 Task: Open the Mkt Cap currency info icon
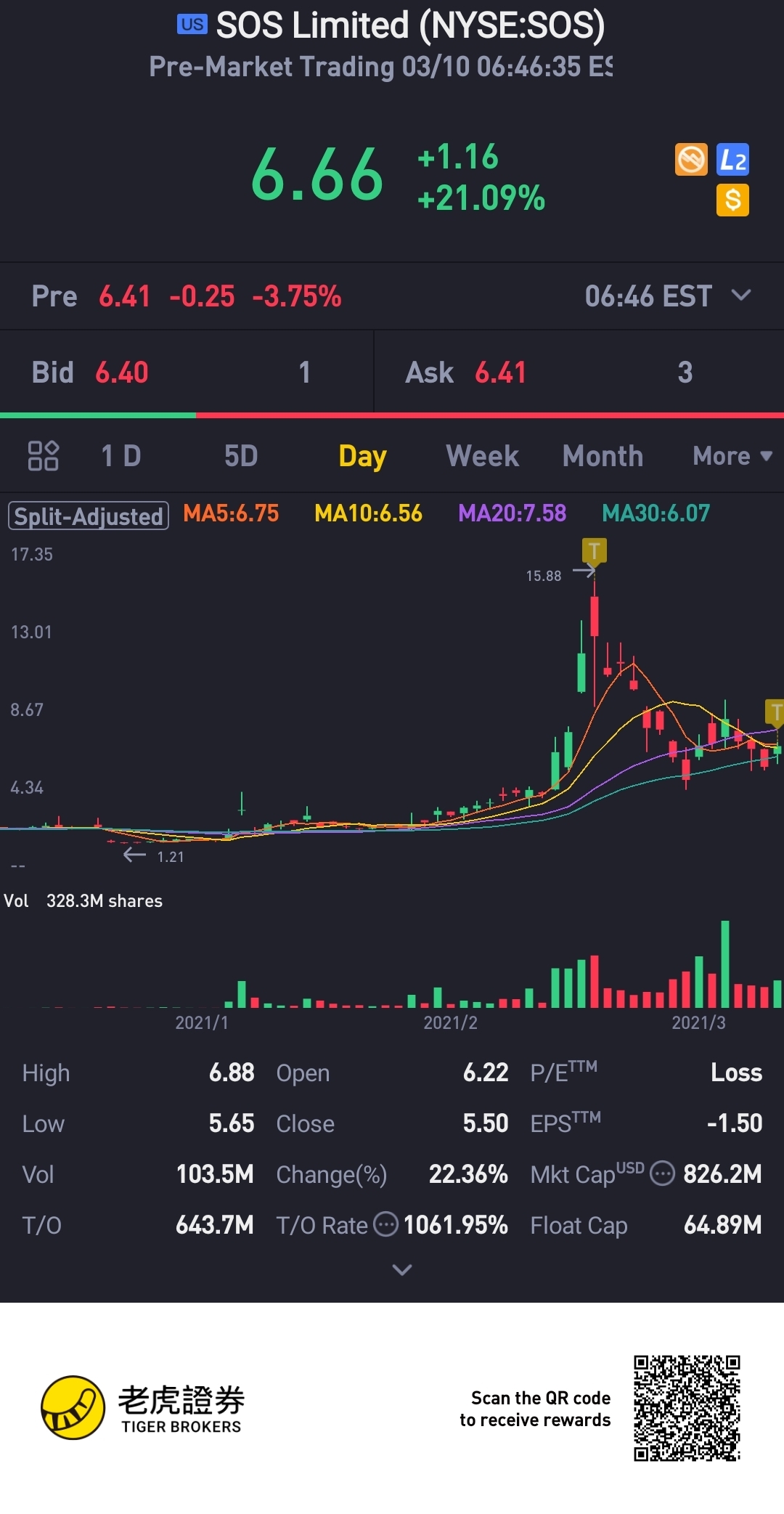click(x=662, y=1173)
